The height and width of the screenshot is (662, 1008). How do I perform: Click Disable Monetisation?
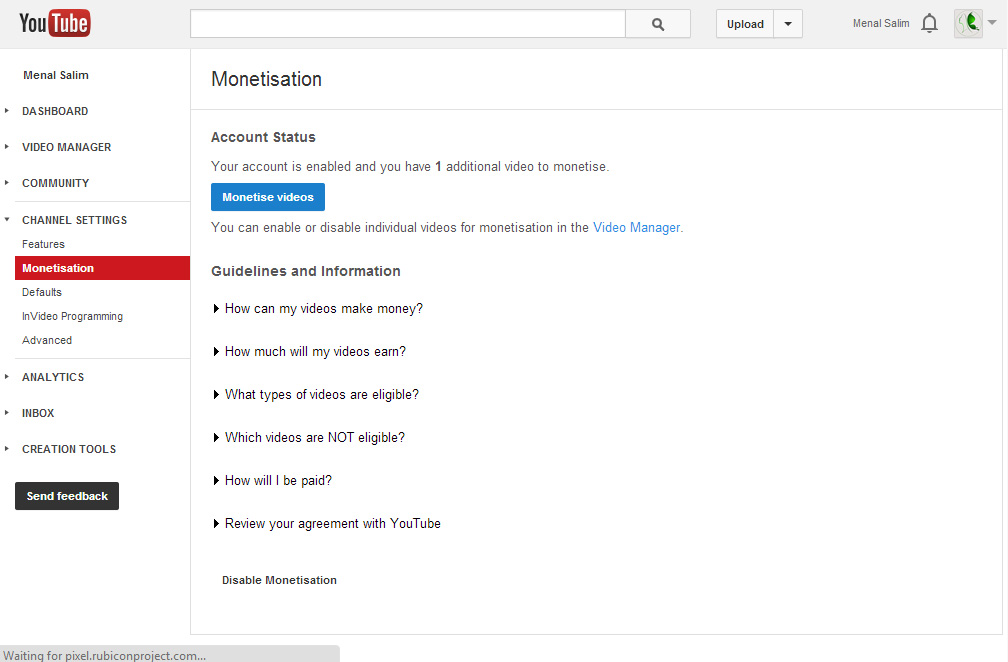(x=279, y=580)
